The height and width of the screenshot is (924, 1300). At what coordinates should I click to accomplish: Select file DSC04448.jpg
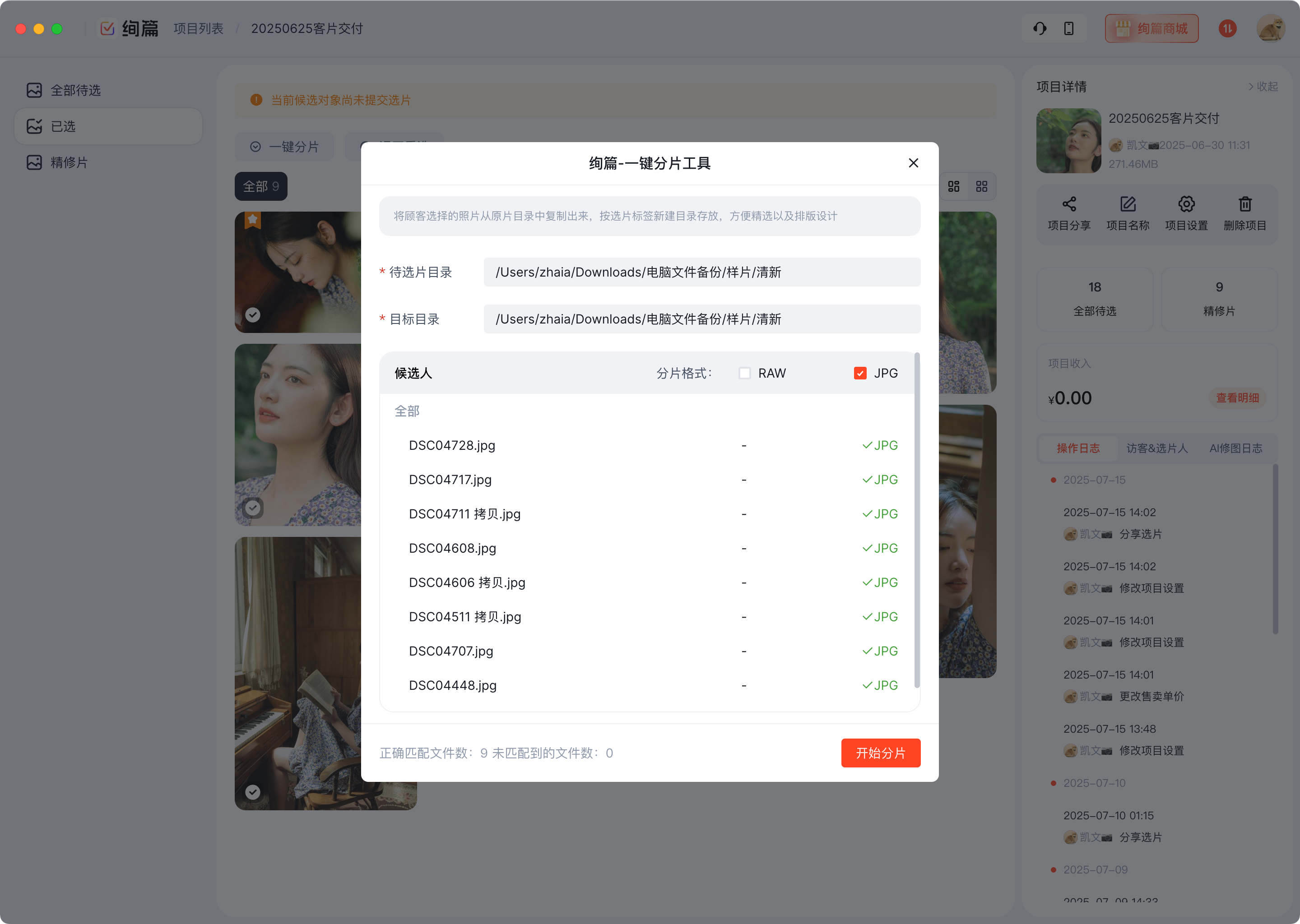tap(452, 686)
